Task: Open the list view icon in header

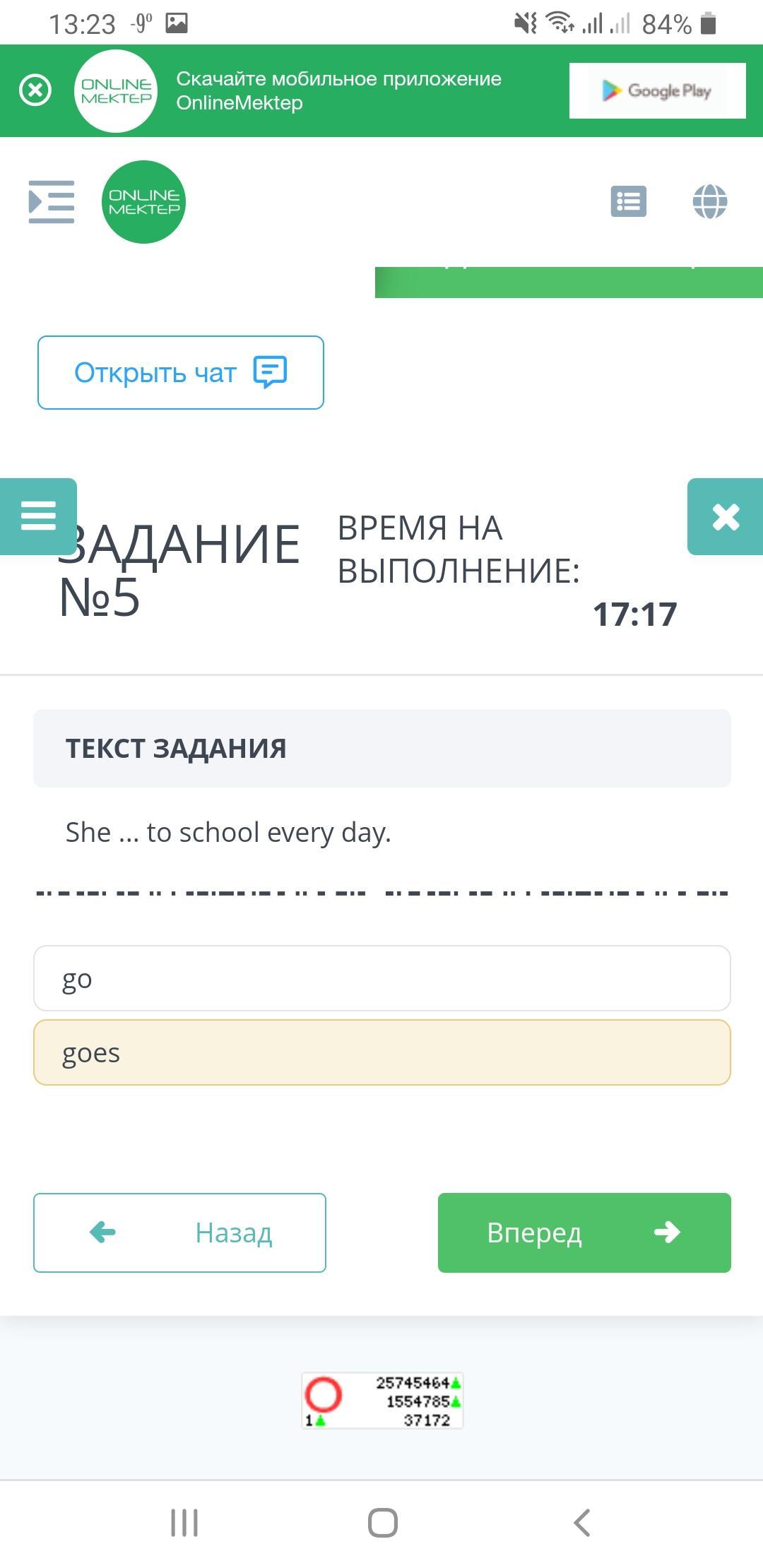Action: point(628,202)
